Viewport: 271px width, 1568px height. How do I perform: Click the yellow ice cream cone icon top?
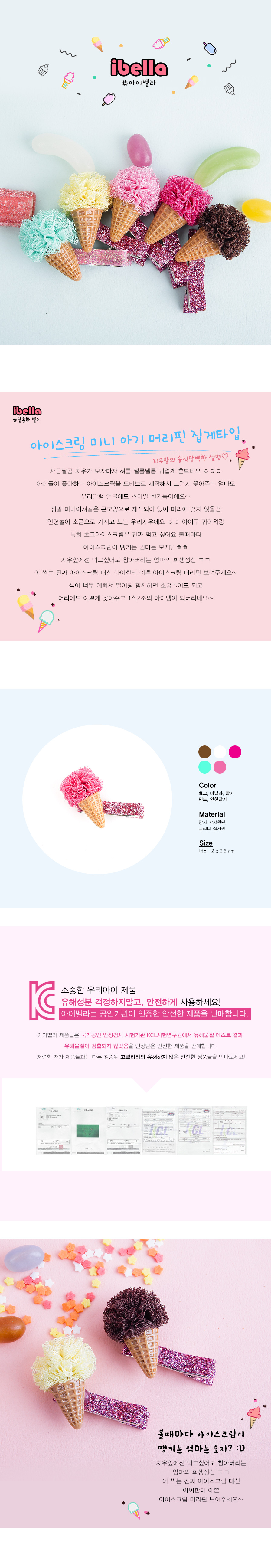pos(97,43)
